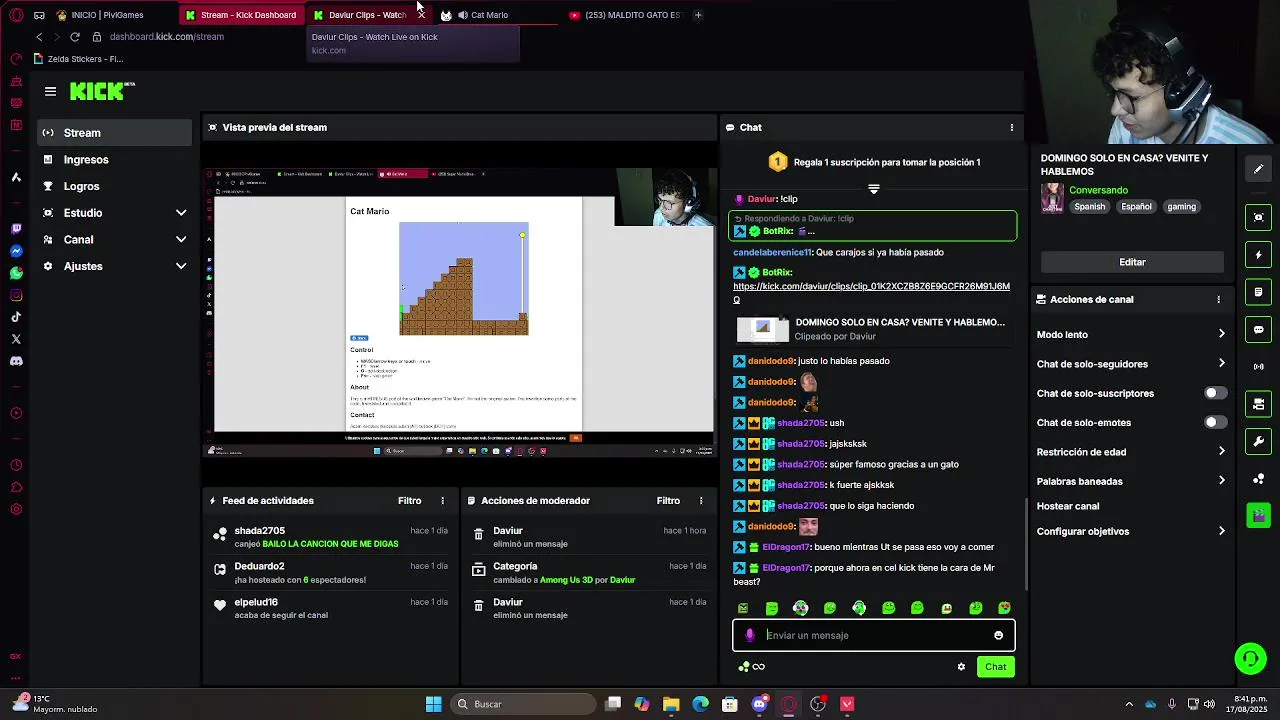The height and width of the screenshot is (720, 1280).
Task: Click the document icon in the right rail
Action: 1258,292
